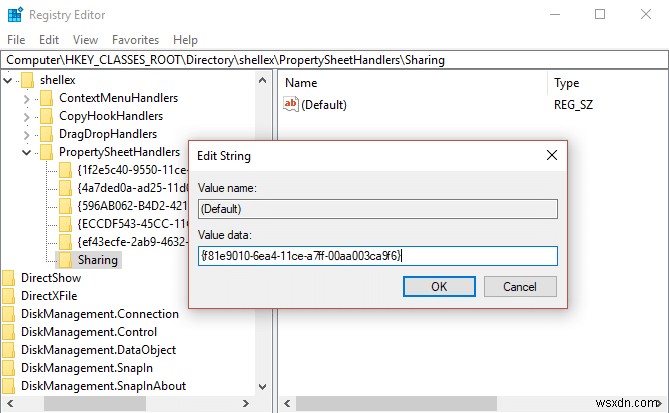
Task: Collapse the shellex tree node
Action: (x=9, y=80)
